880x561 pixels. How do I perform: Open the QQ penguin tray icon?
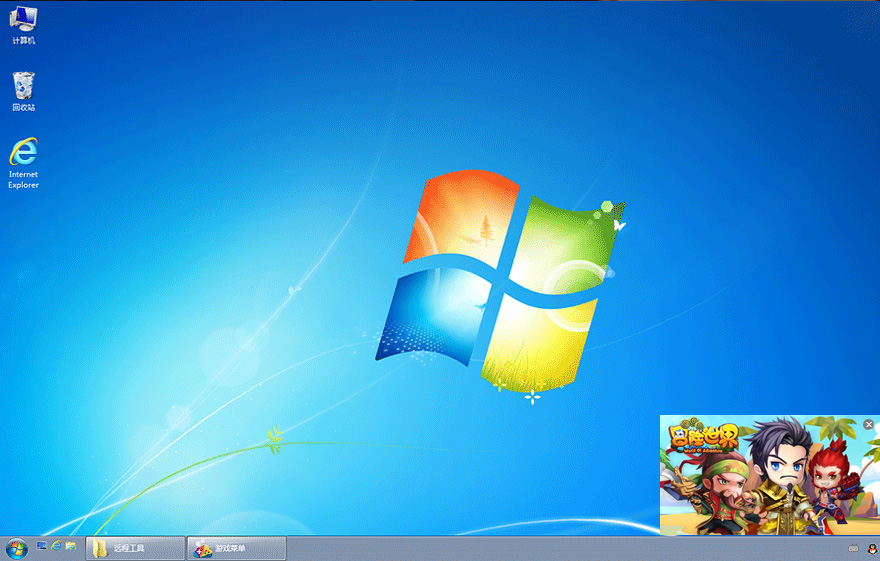873,549
